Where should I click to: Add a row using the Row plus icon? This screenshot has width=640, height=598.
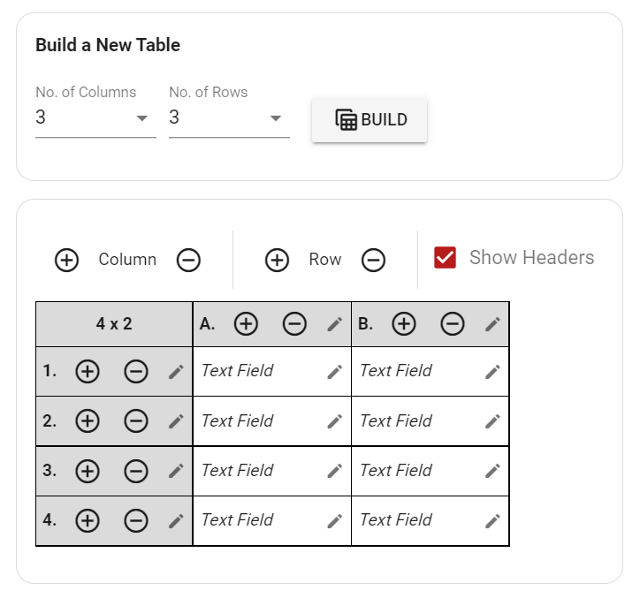click(x=277, y=260)
